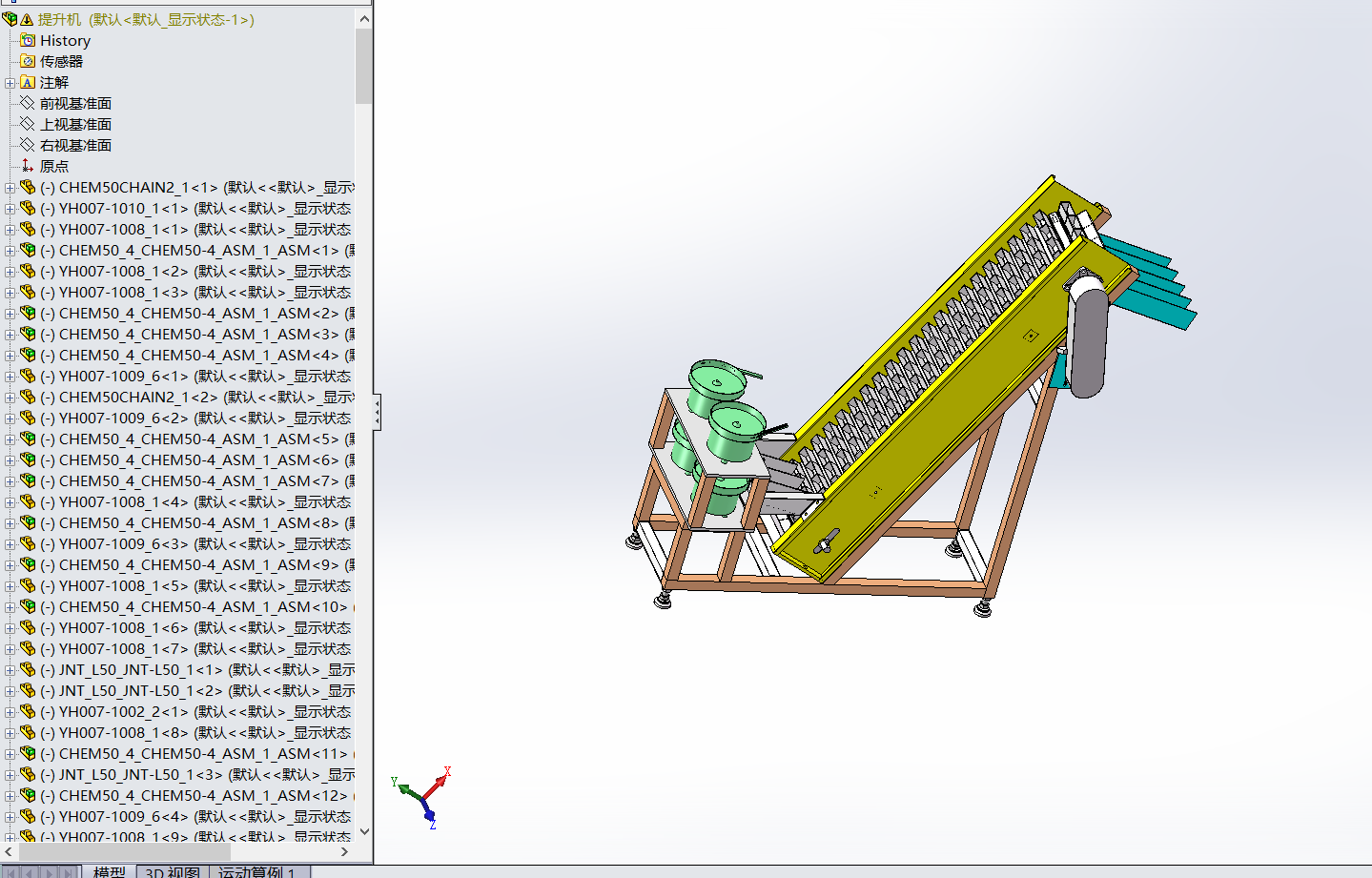Viewport: 1372px width, 878px height.
Task: Click the part icon of YH007-1009_6<4>
Action: [x=28, y=816]
